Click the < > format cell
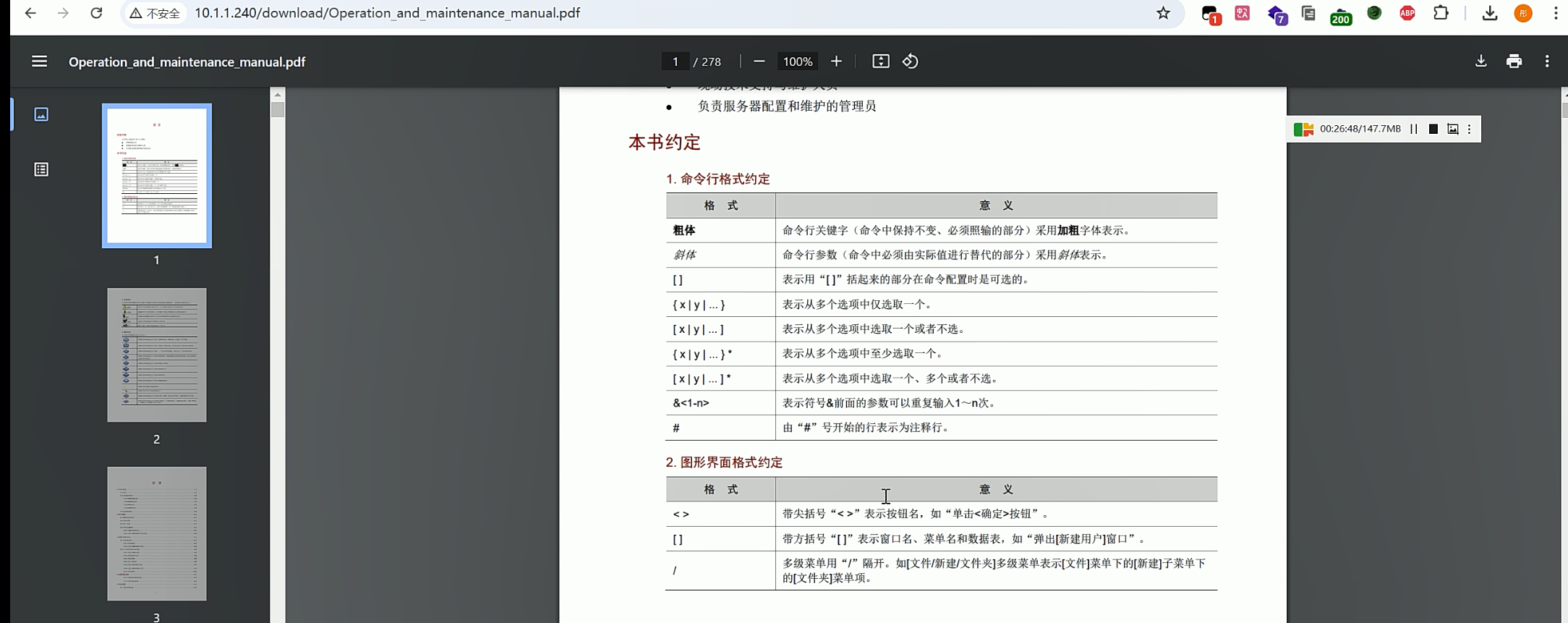Viewport: 1568px width, 623px height. click(x=720, y=514)
